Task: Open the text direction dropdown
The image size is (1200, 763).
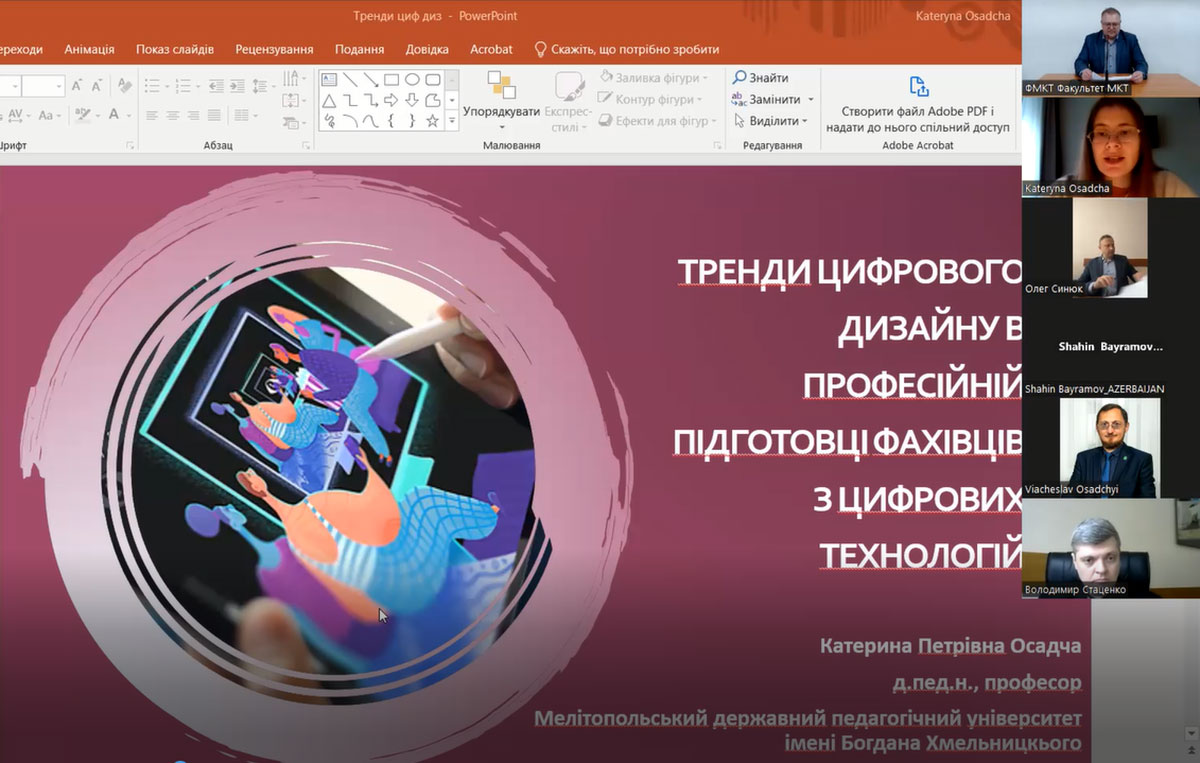Action: coord(293,77)
